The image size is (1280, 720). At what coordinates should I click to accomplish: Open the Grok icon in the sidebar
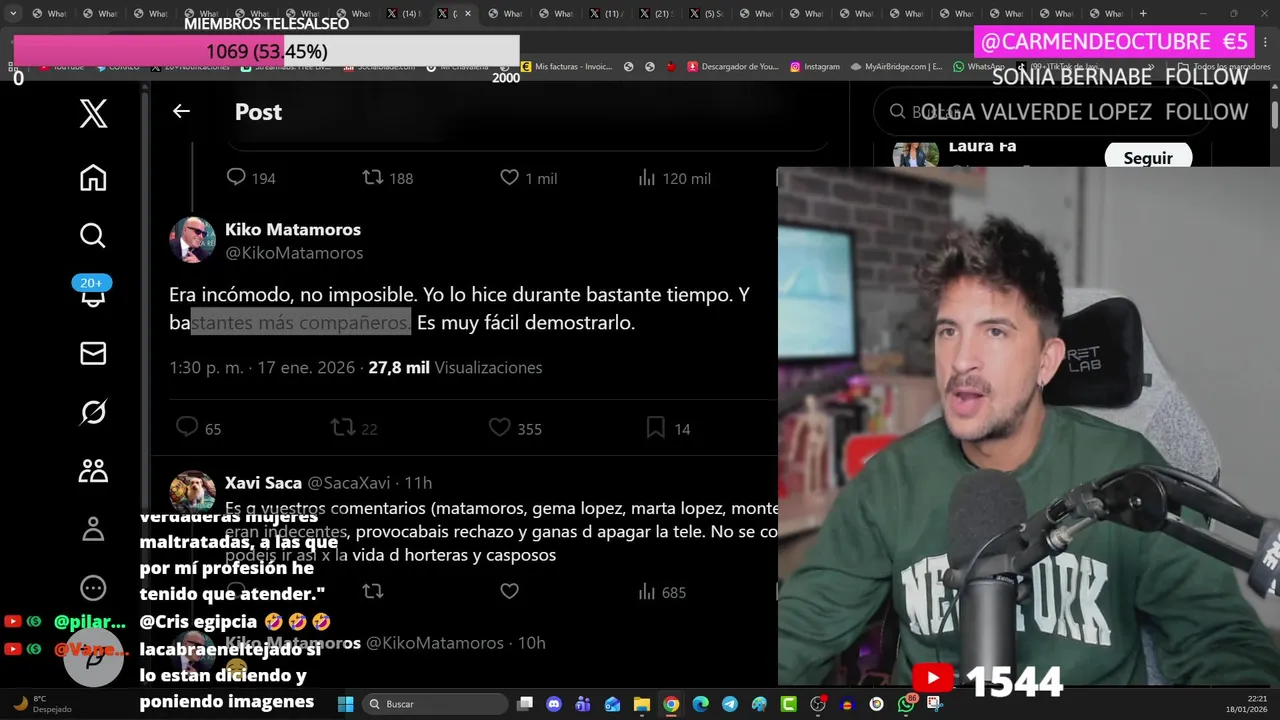[93, 412]
